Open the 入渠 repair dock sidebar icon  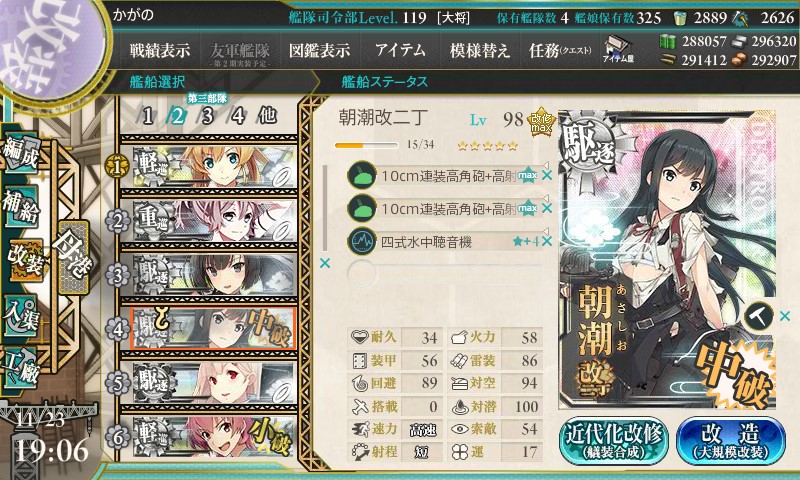click(x=21, y=316)
